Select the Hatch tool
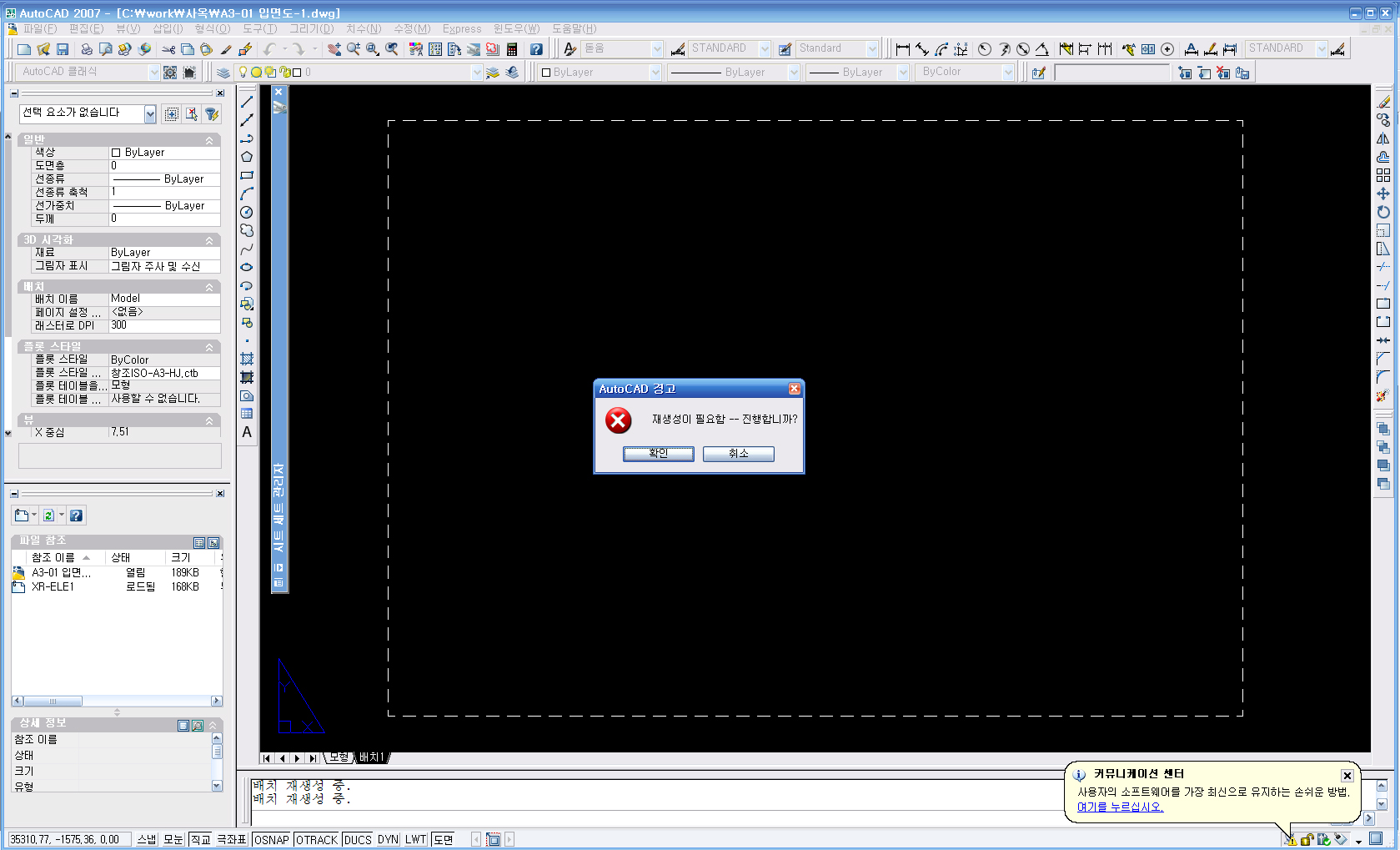The width and height of the screenshot is (1400, 850). 247,359
